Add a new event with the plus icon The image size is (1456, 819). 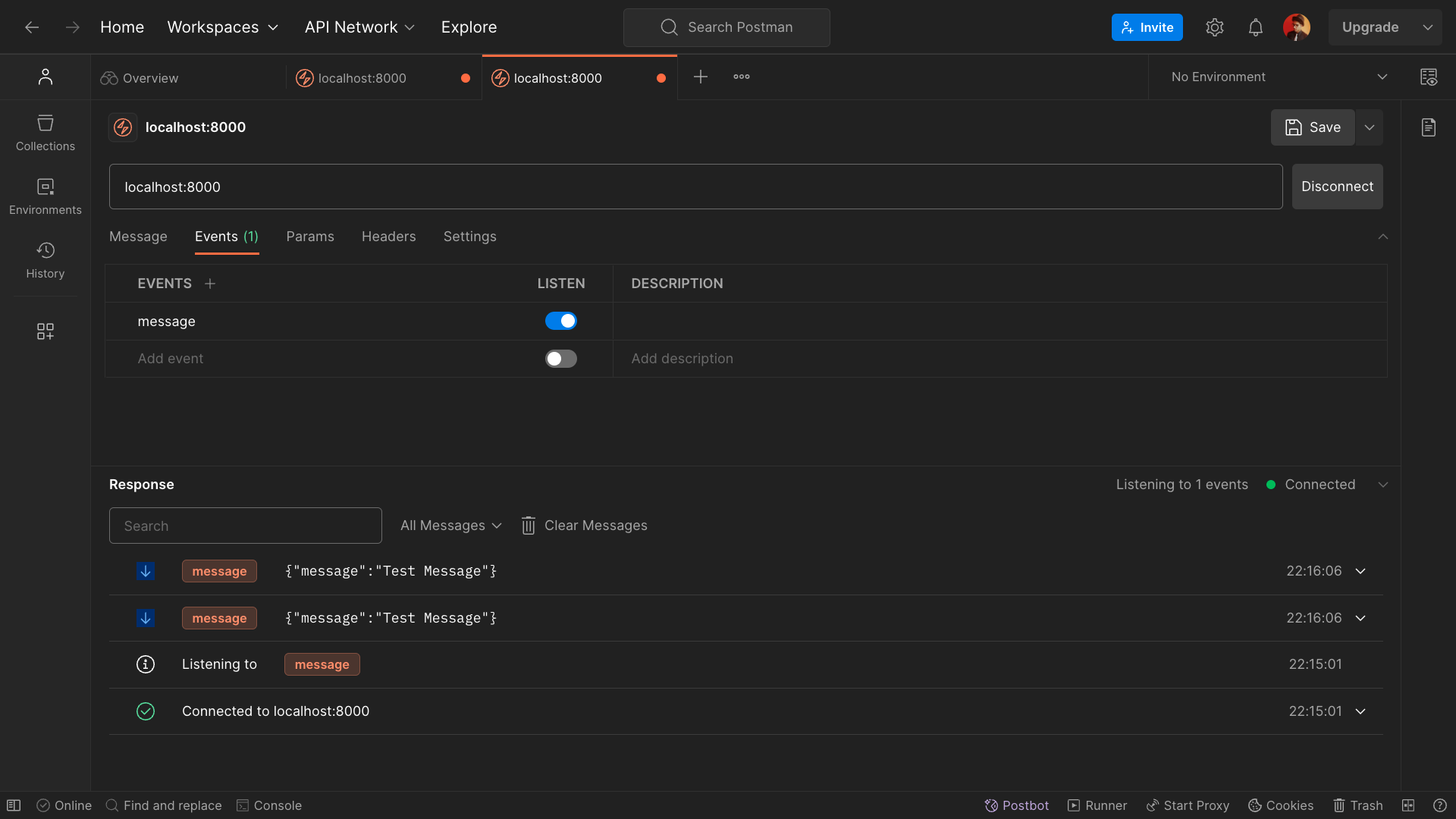coord(210,284)
